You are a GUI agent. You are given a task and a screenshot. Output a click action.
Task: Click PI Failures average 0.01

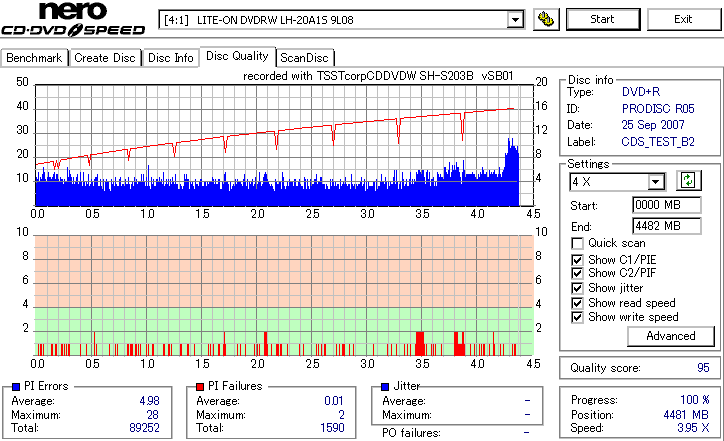334,401
